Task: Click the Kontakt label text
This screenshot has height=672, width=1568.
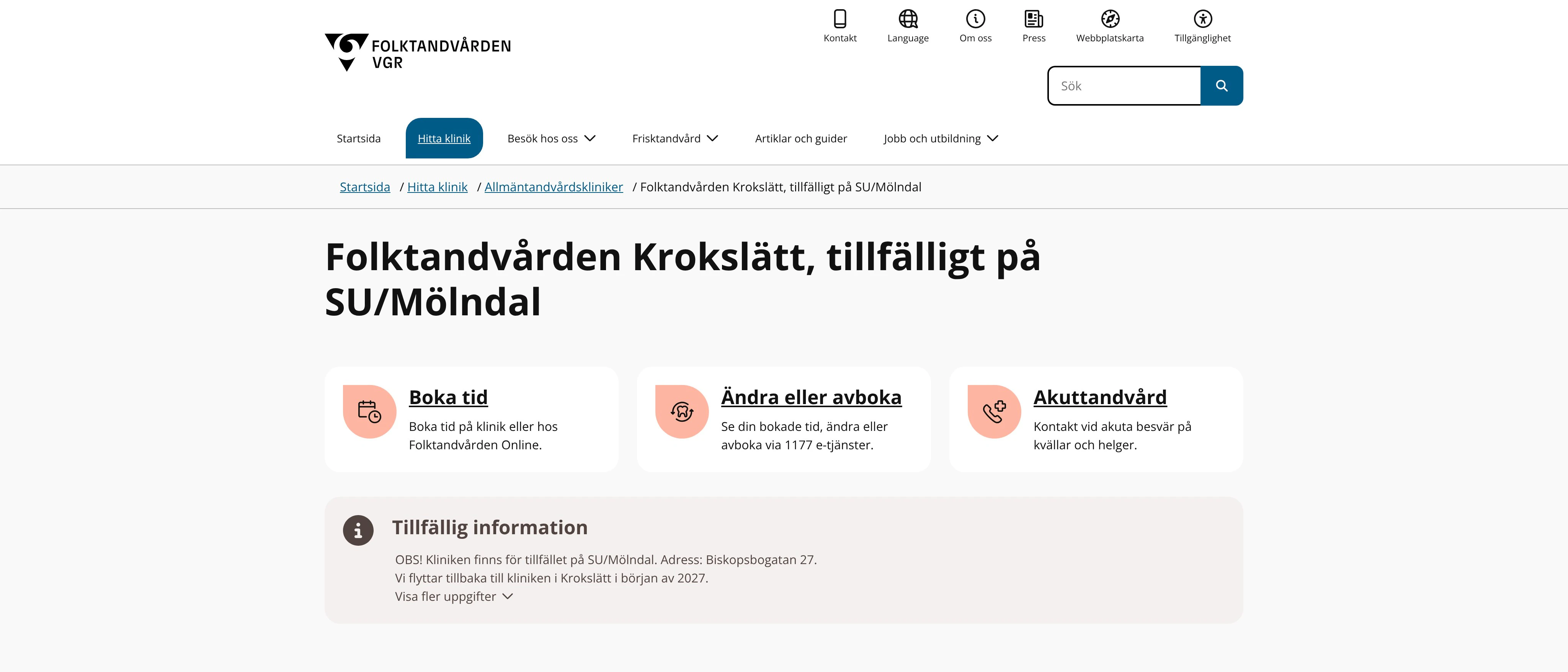Action: (840, 38)
